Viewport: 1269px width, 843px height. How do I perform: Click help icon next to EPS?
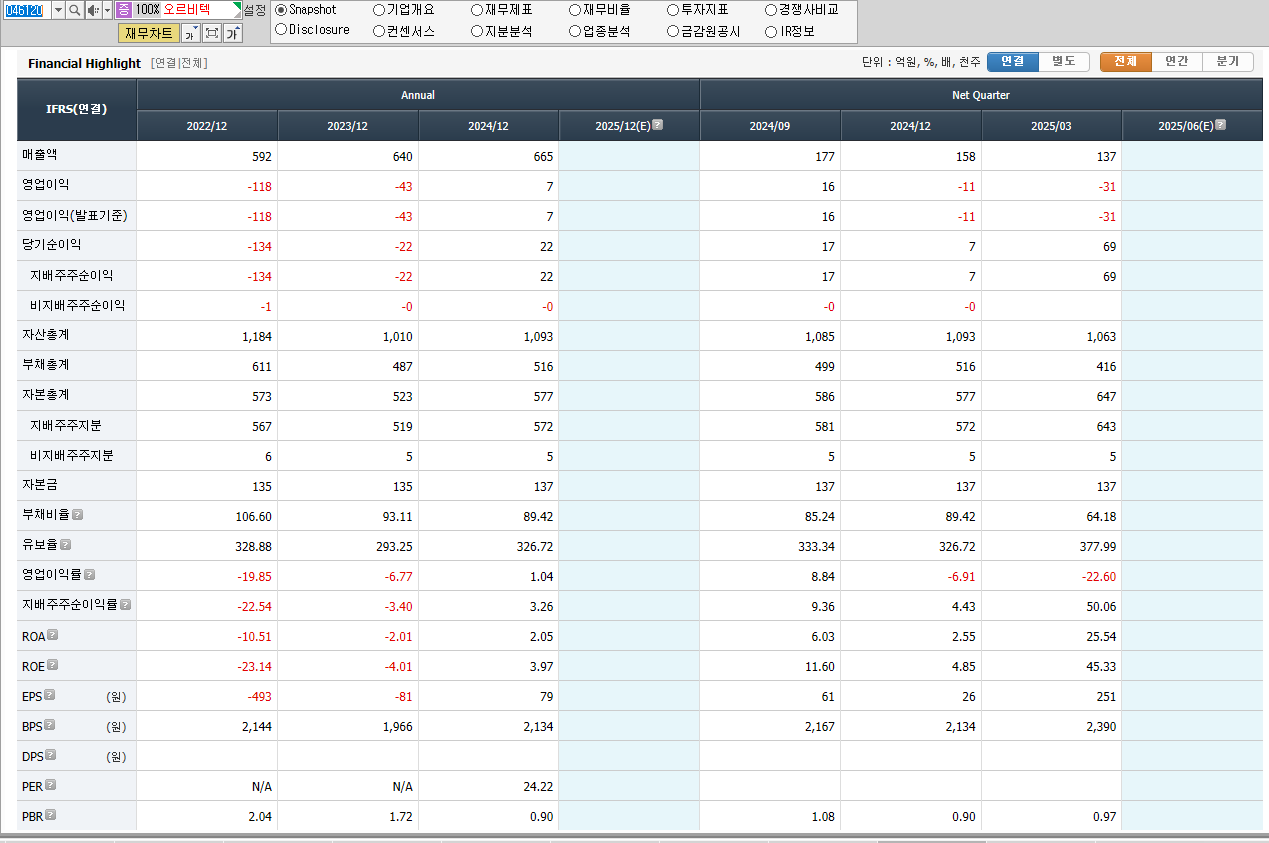(49, 695)
